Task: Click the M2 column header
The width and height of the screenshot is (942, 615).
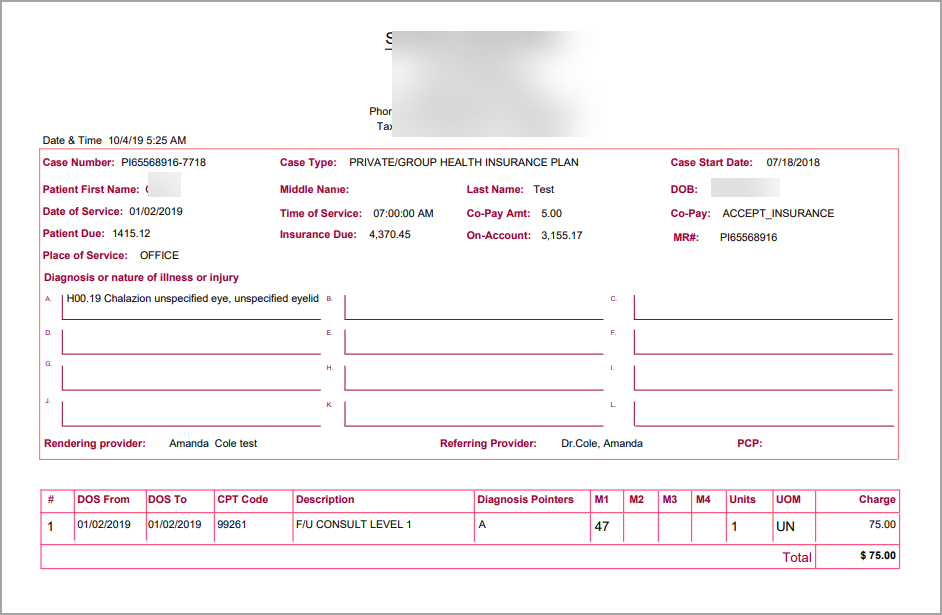Action: [x=636, y=499]
